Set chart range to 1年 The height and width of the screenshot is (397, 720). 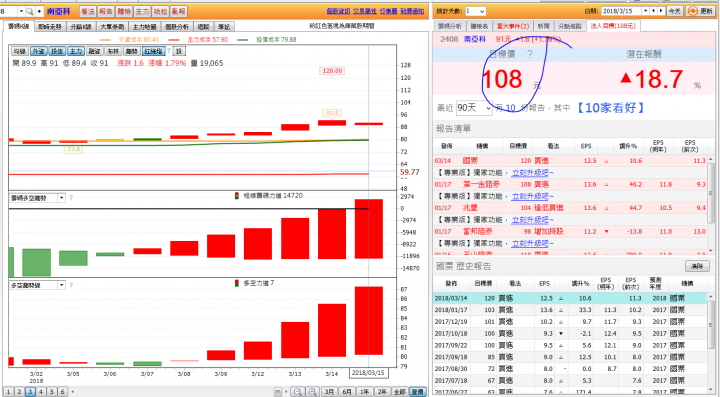[x=365, y=392]
